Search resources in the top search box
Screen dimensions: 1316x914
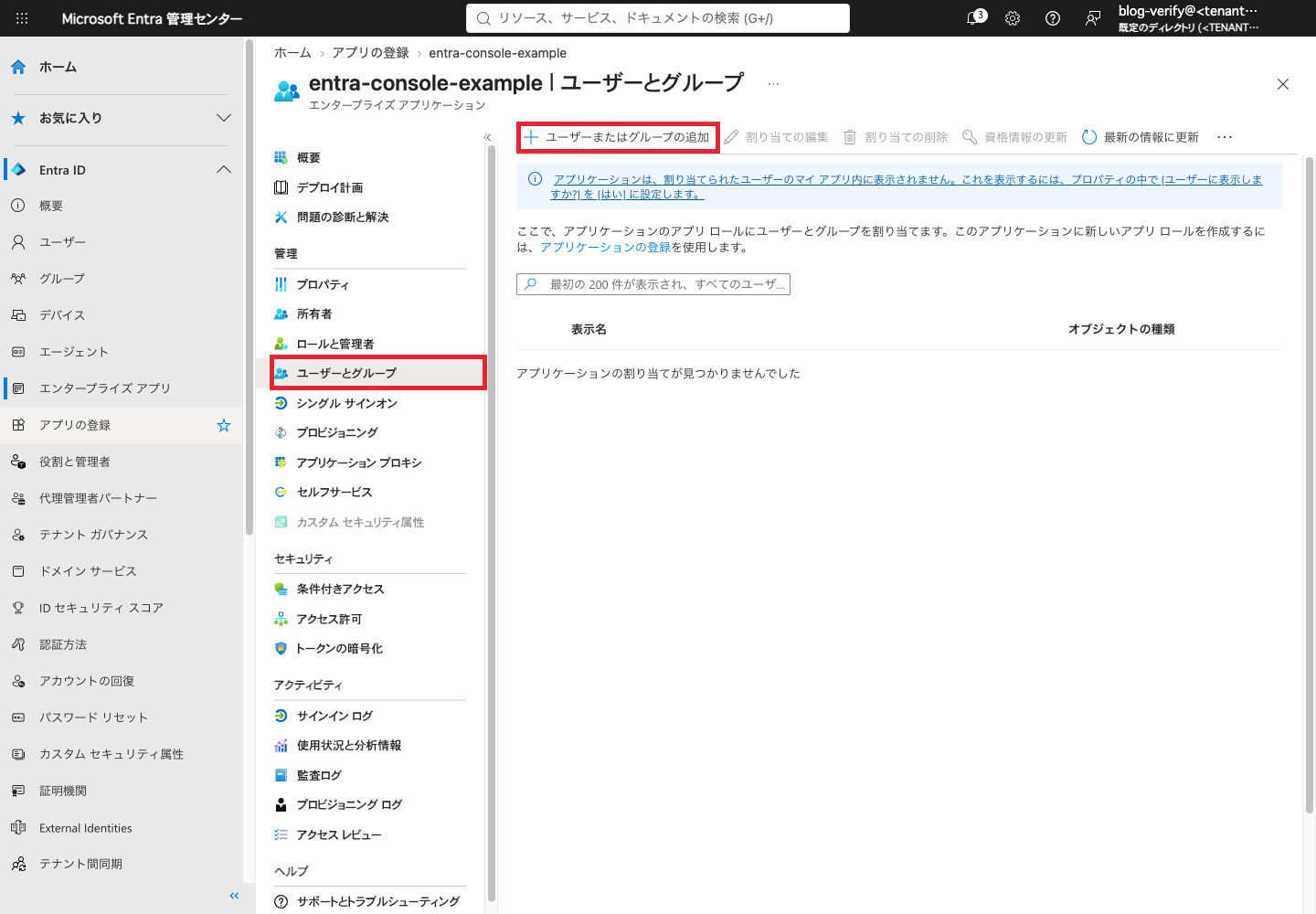[658, 18]
